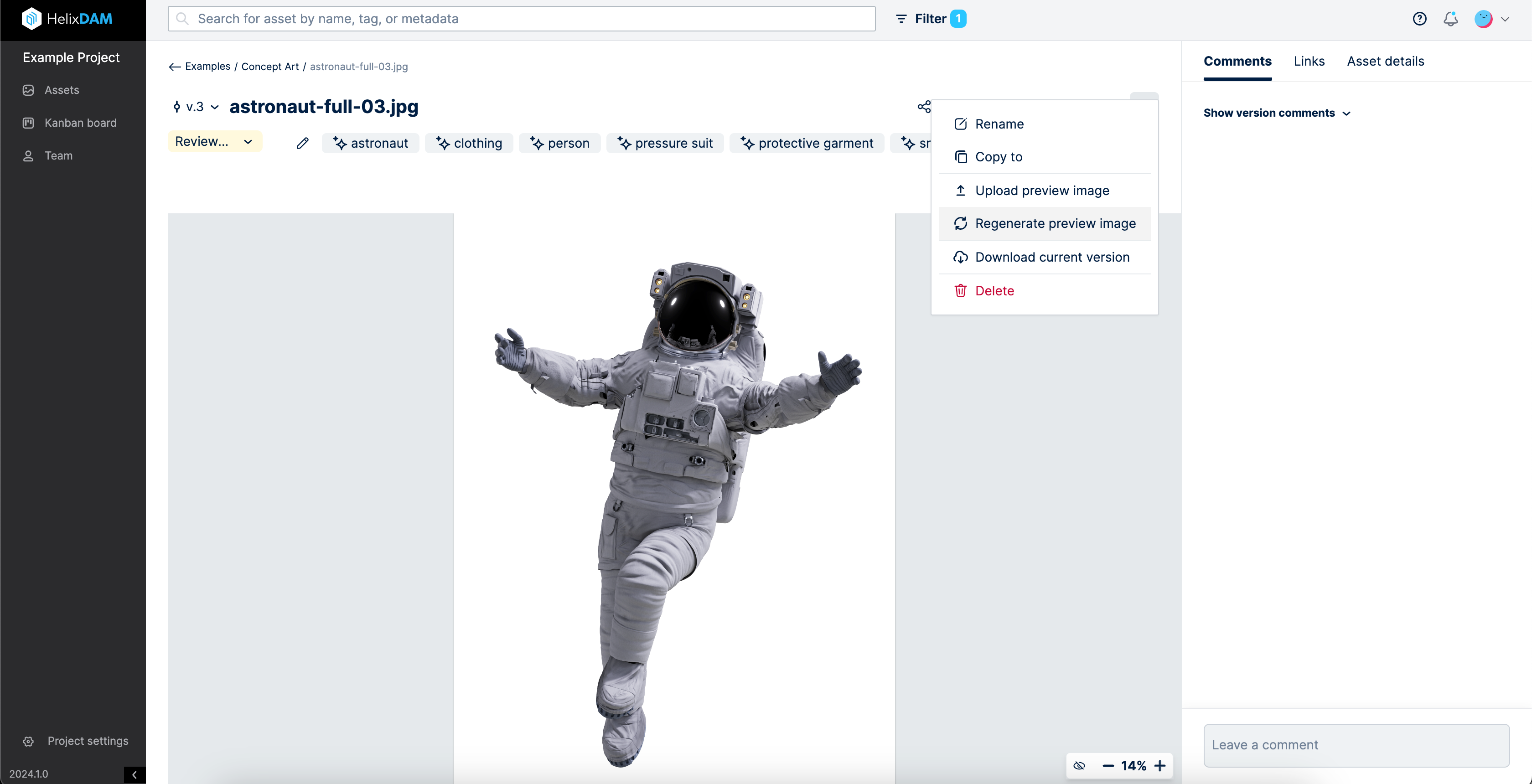
Task: Collapse the sidebar with the chevron arrow
Action: click(x=134, y=774)
